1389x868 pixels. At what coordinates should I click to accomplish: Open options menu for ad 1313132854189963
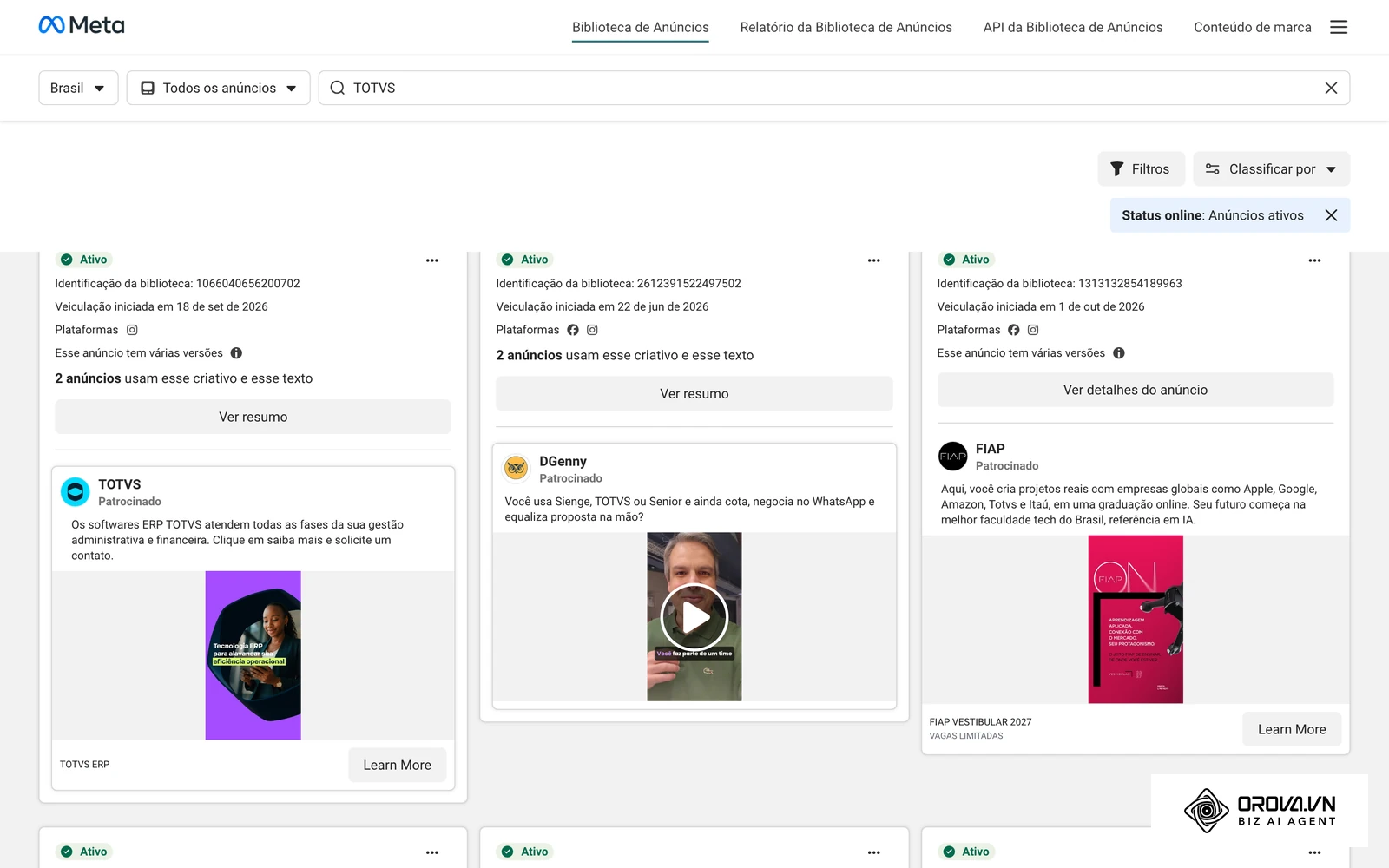[x=1314, y=260]
